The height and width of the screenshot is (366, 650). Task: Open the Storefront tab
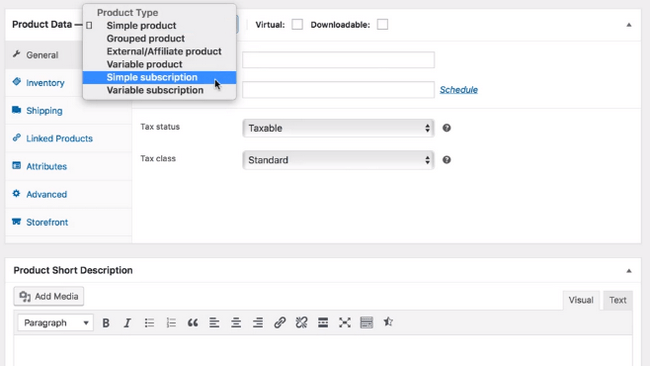click(x=68, y=222)
